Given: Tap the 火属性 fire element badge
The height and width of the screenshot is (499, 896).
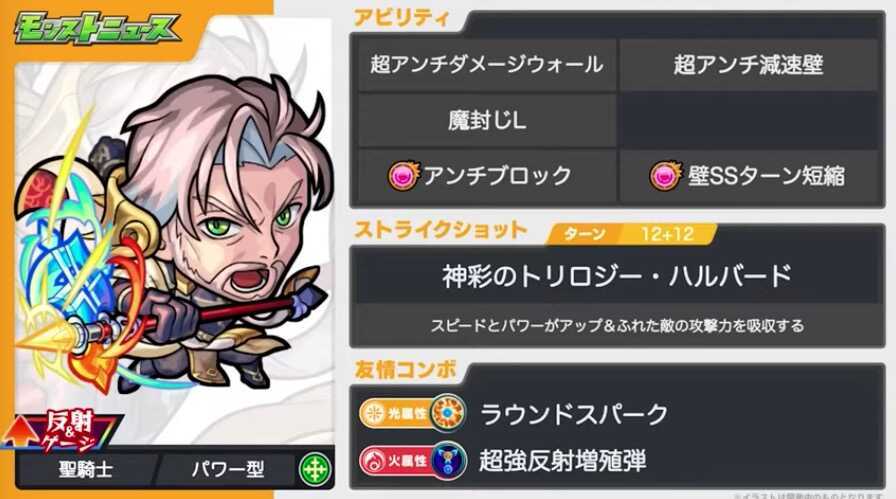Looking at the screenshot, I should tap(395, 460).
